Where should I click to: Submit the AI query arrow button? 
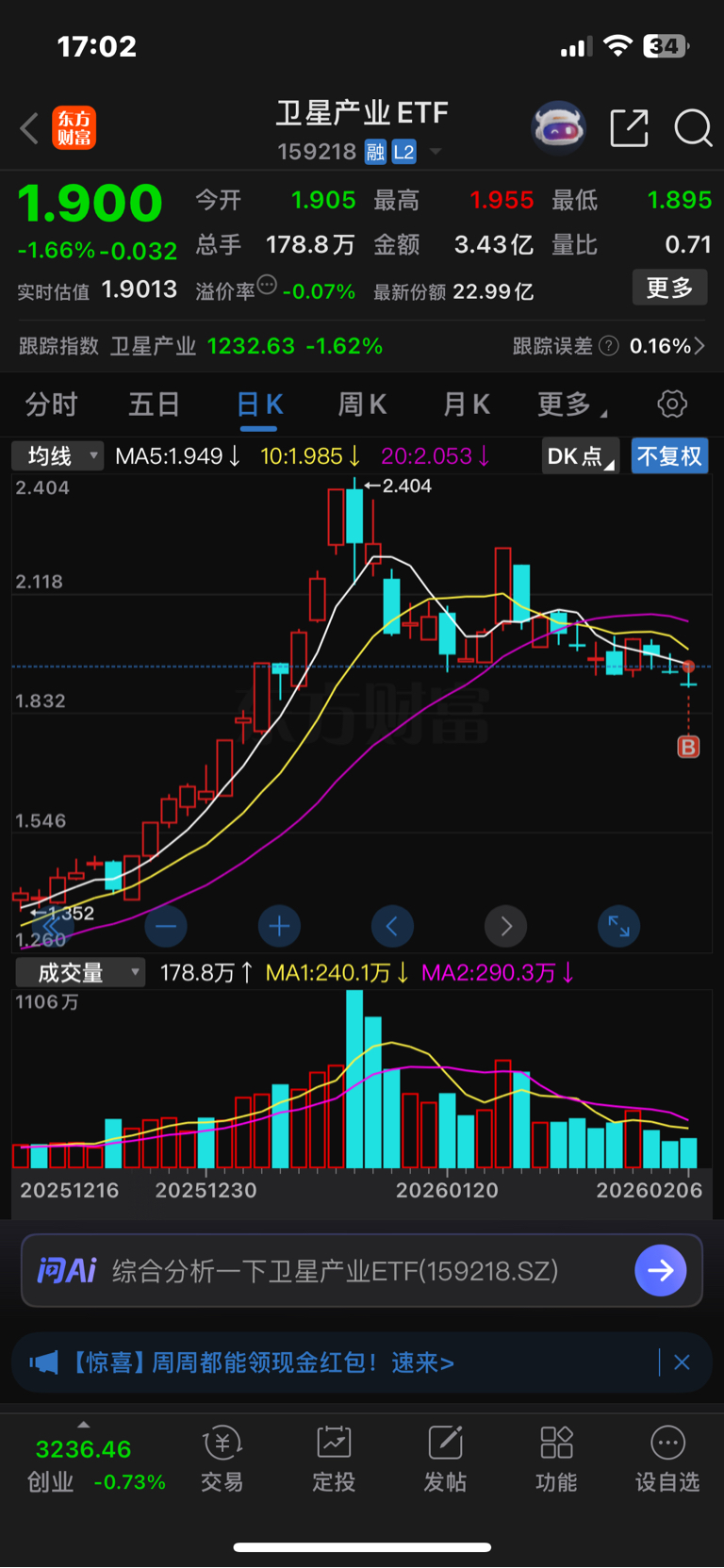[x=661, y=1270]
